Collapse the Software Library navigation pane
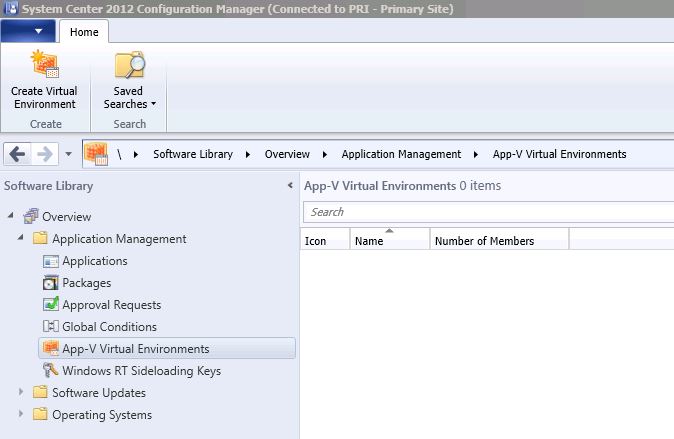Viewport: 674px width, 439px height. (x=290, y=185)
